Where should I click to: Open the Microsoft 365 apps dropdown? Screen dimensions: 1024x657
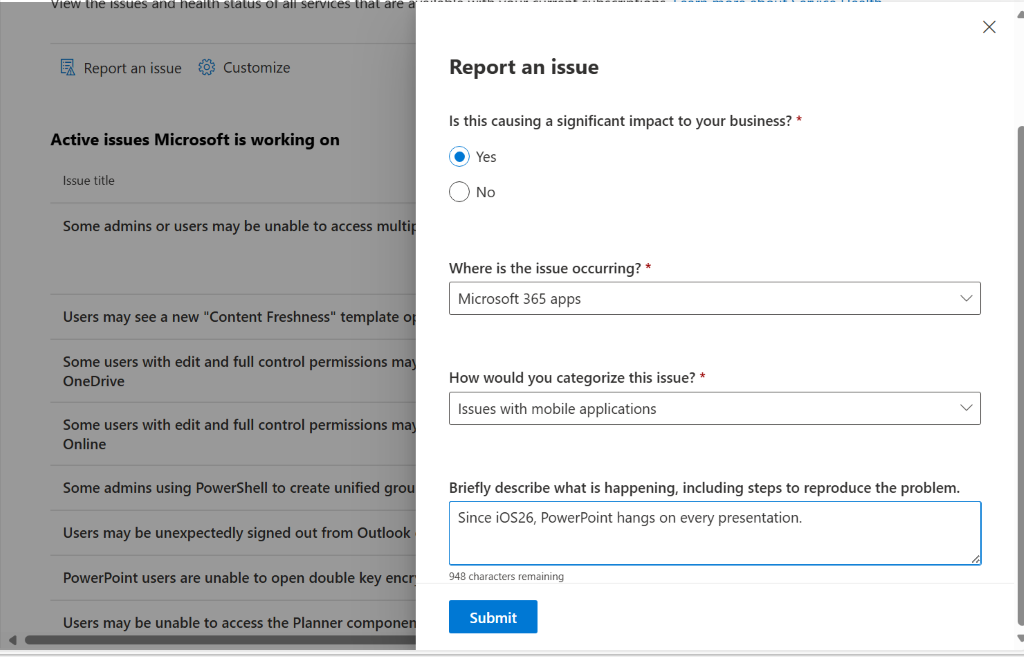click(714, 298)
